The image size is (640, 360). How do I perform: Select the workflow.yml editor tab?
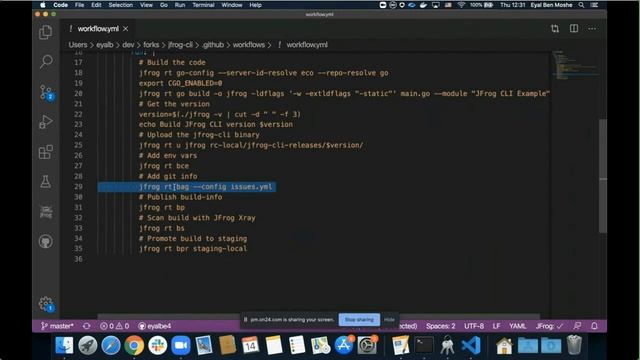(x=98, y=29)
